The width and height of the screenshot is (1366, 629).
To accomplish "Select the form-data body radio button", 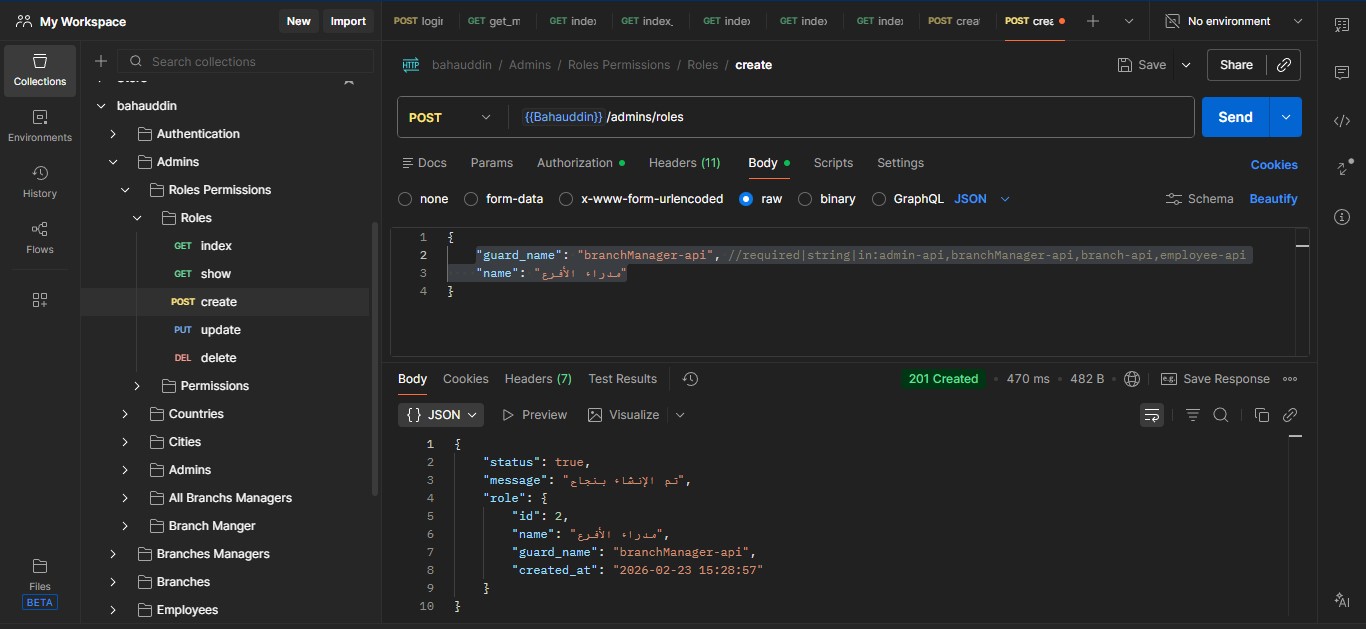I will [472, 199].
